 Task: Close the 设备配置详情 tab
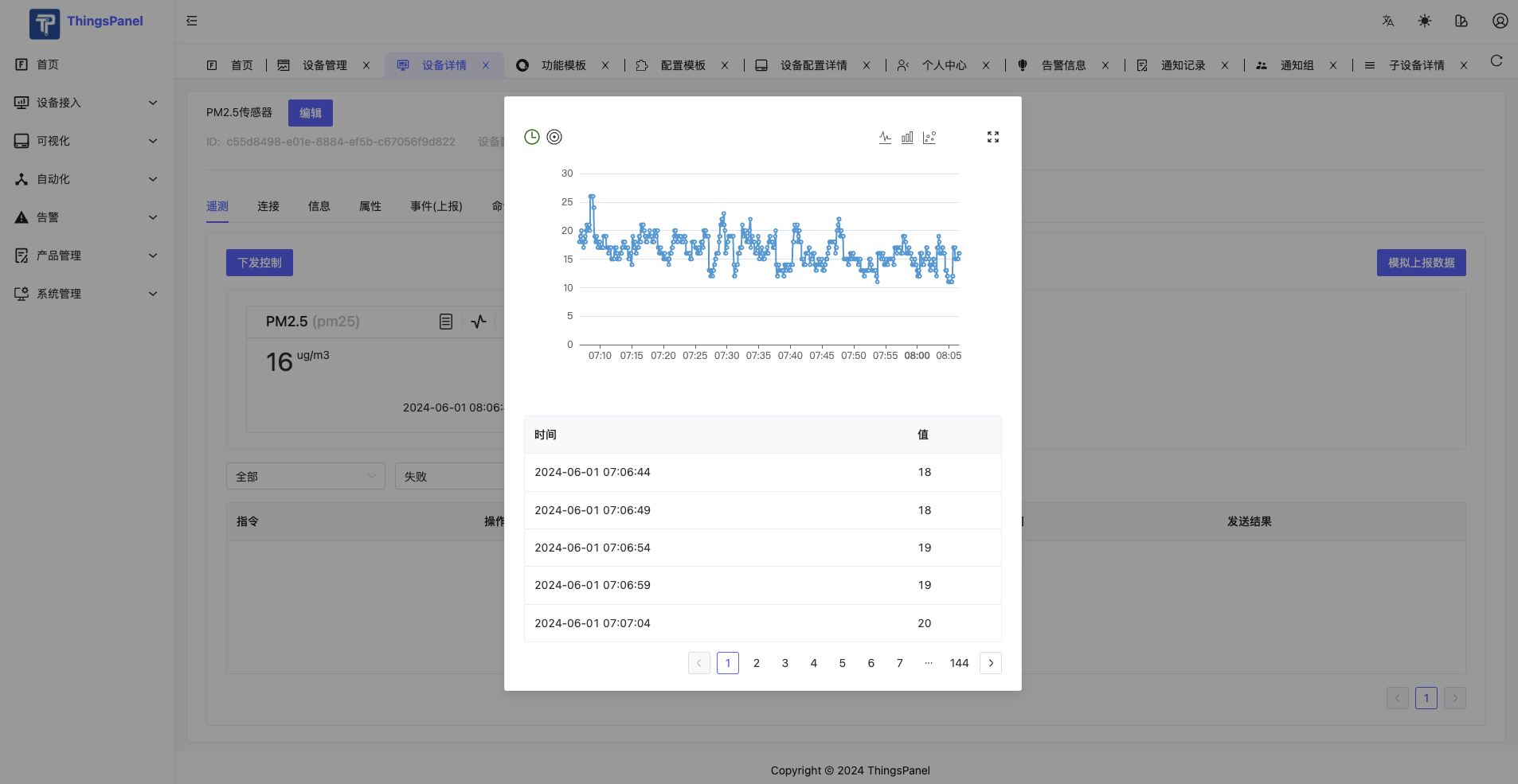click(x=867, y=65)
